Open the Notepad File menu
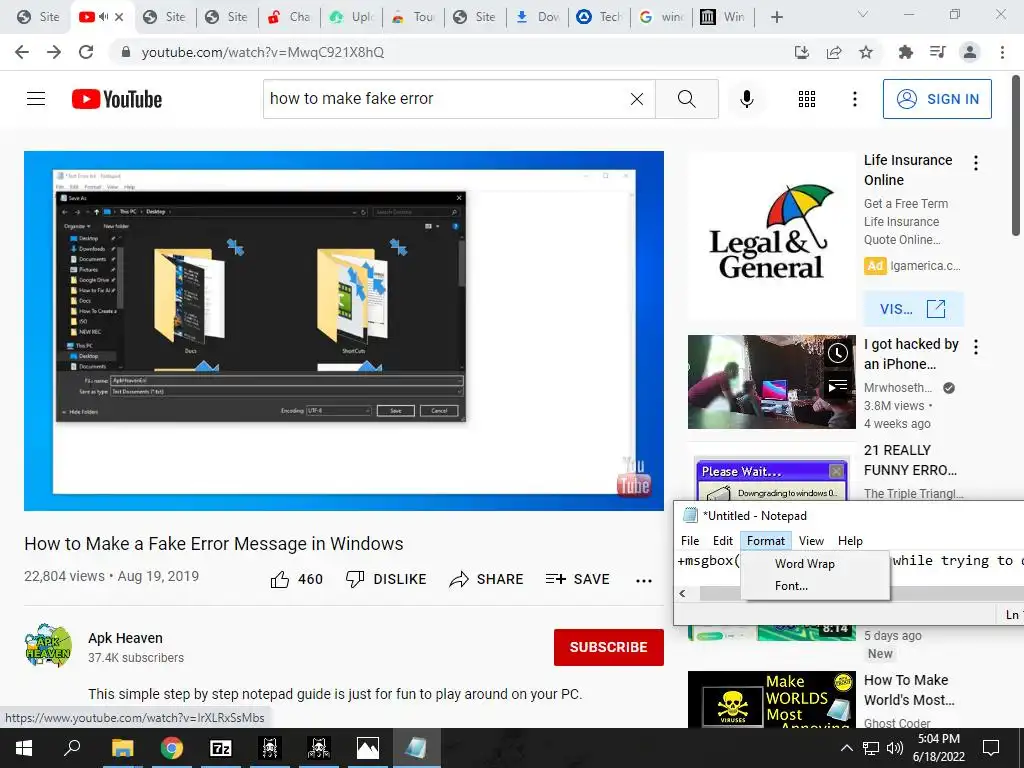1024x768 pixels. pyautogui.click(x=690, y=541)
